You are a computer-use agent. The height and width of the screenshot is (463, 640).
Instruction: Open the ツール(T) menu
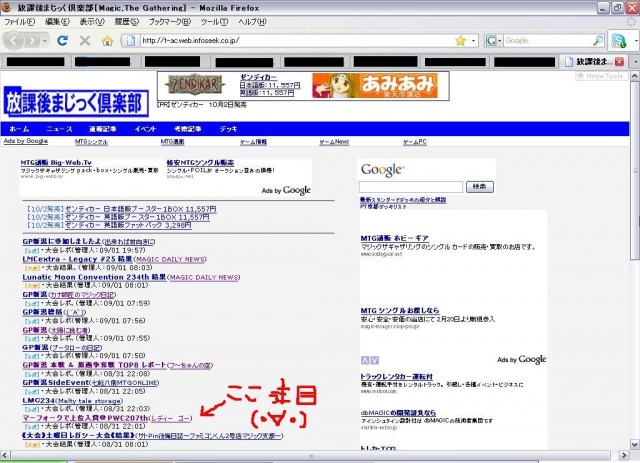(214, 22)
